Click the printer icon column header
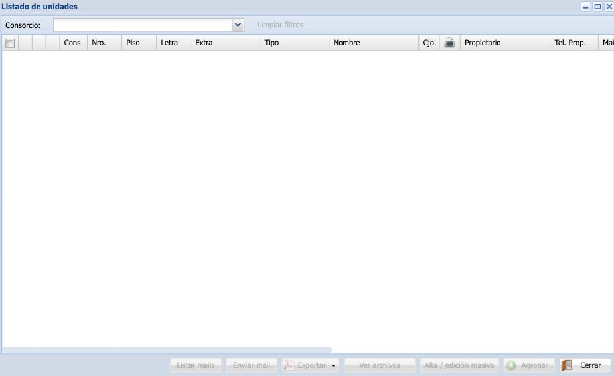This screenshot has width=614, height=376. tap(450, 43)
